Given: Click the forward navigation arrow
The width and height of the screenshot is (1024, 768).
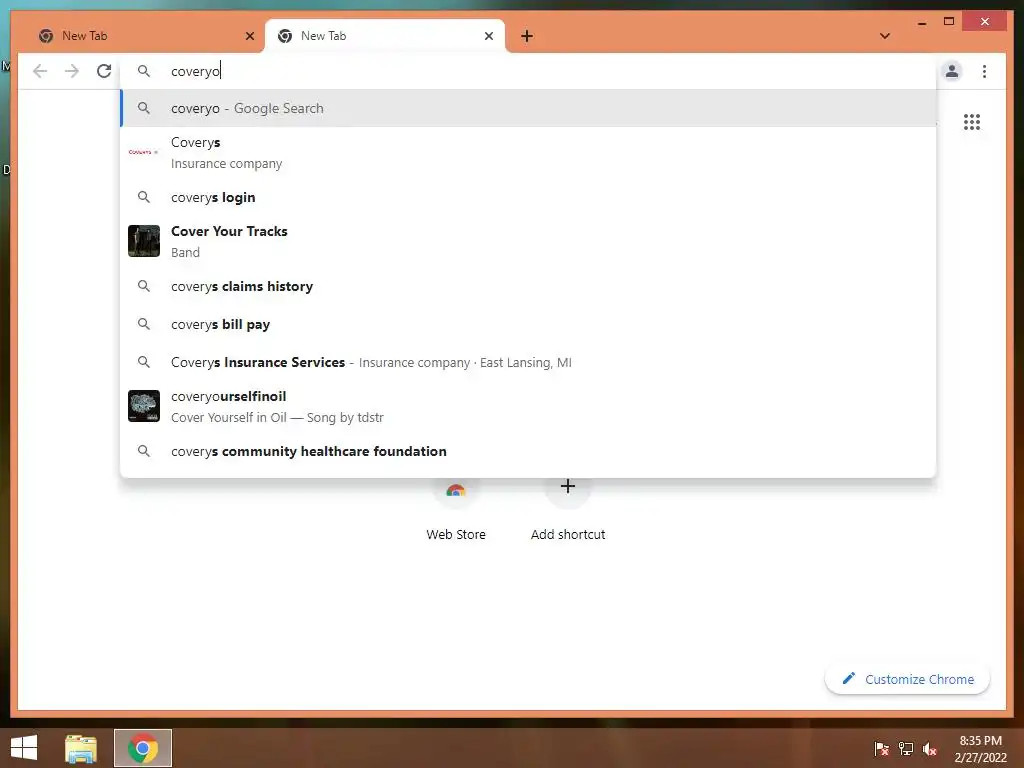Looking at the screenshot, I should point(72,71).
